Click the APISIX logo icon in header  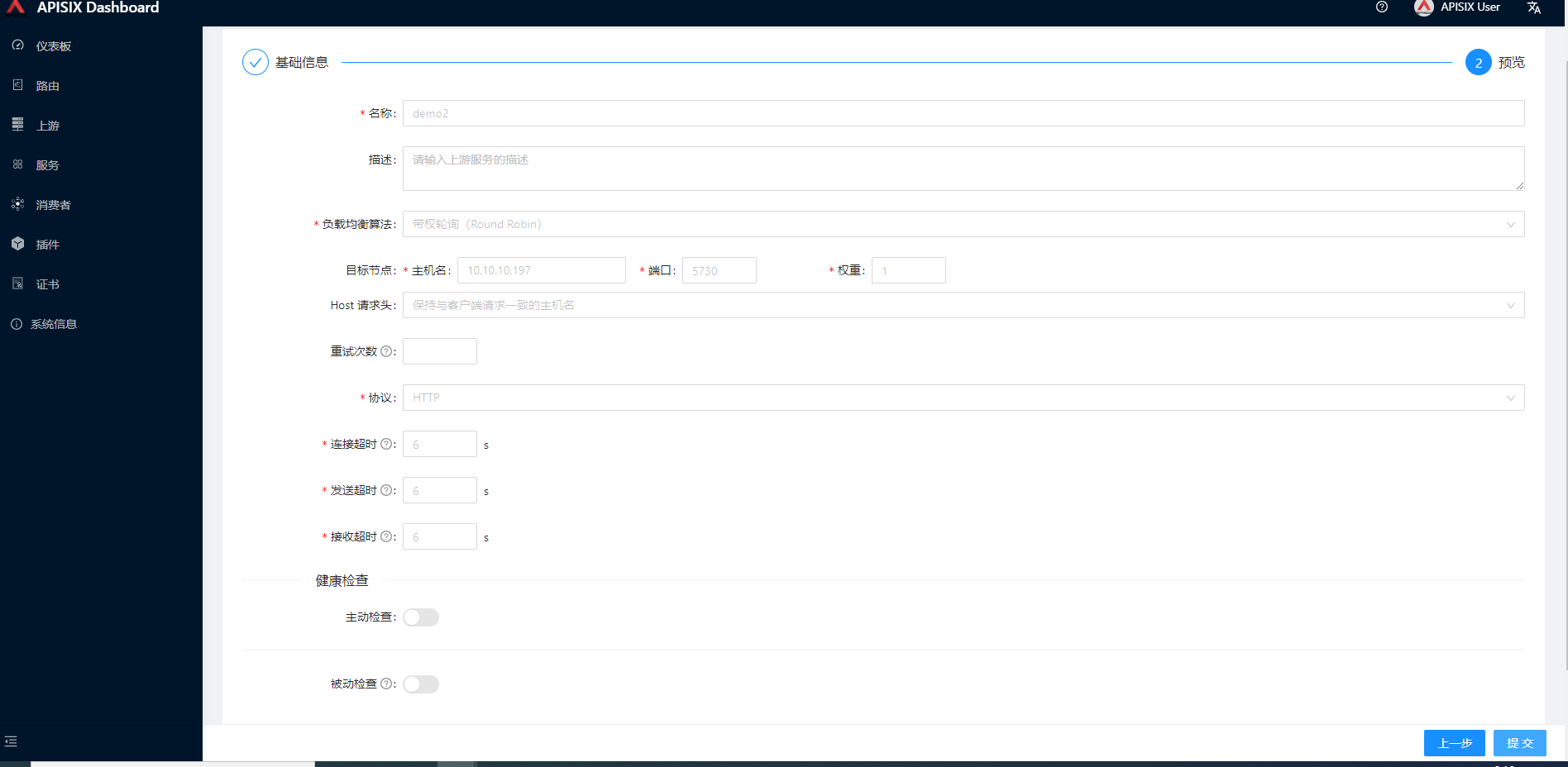(16, 7)
